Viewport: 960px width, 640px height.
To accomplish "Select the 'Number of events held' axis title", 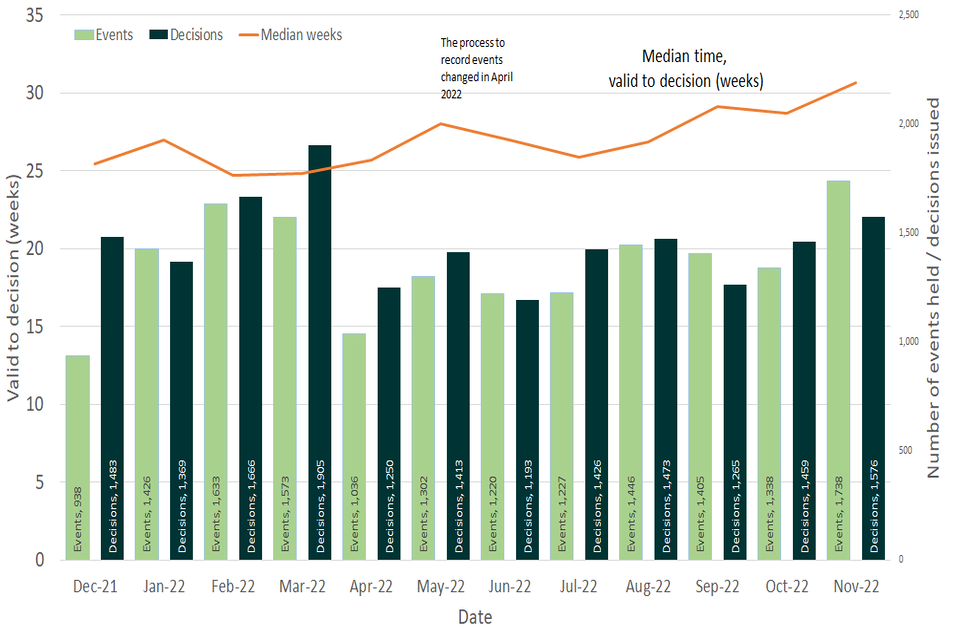I will (936, 288).
